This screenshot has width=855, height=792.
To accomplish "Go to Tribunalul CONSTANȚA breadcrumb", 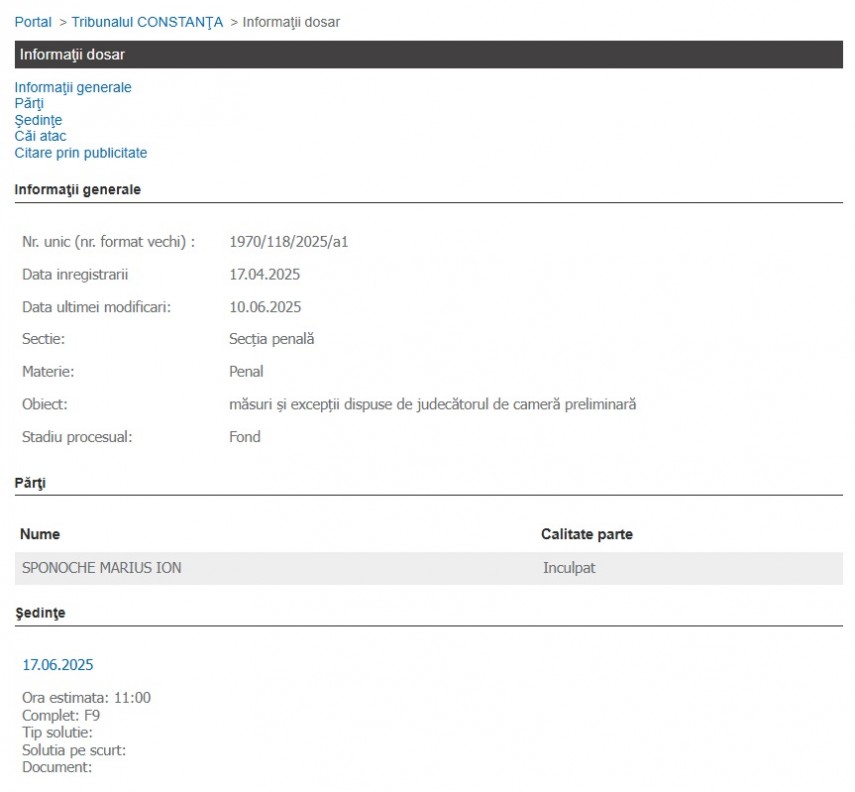I will [x=147, y=22].
